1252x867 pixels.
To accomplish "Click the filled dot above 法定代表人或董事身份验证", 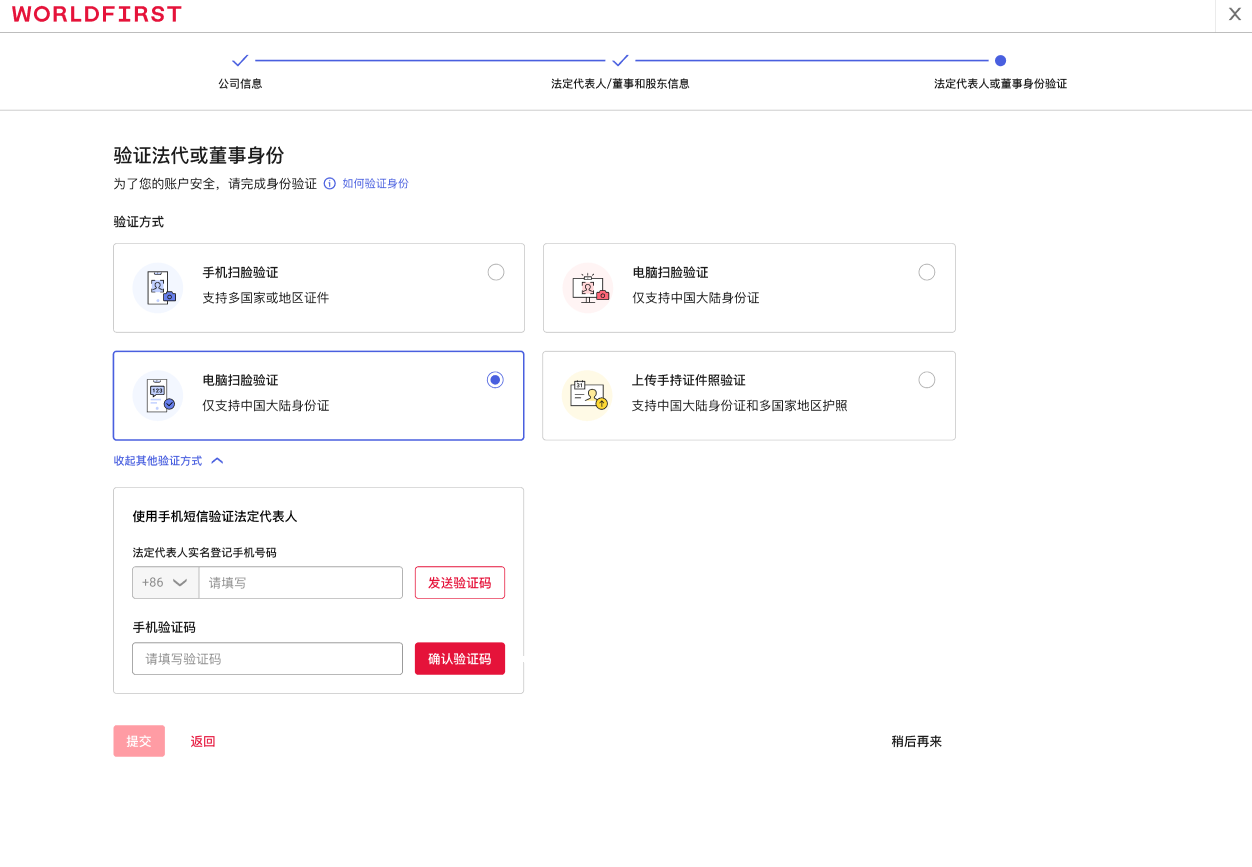I will coord(1000,60).
